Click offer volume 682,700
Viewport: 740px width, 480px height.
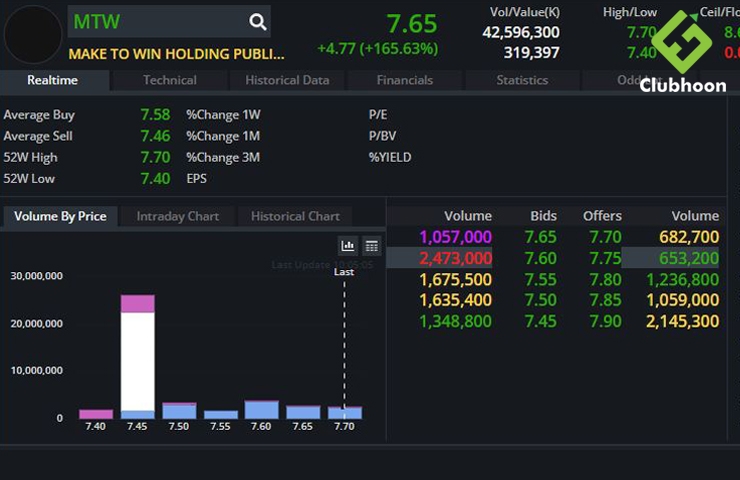coord(689,237)
